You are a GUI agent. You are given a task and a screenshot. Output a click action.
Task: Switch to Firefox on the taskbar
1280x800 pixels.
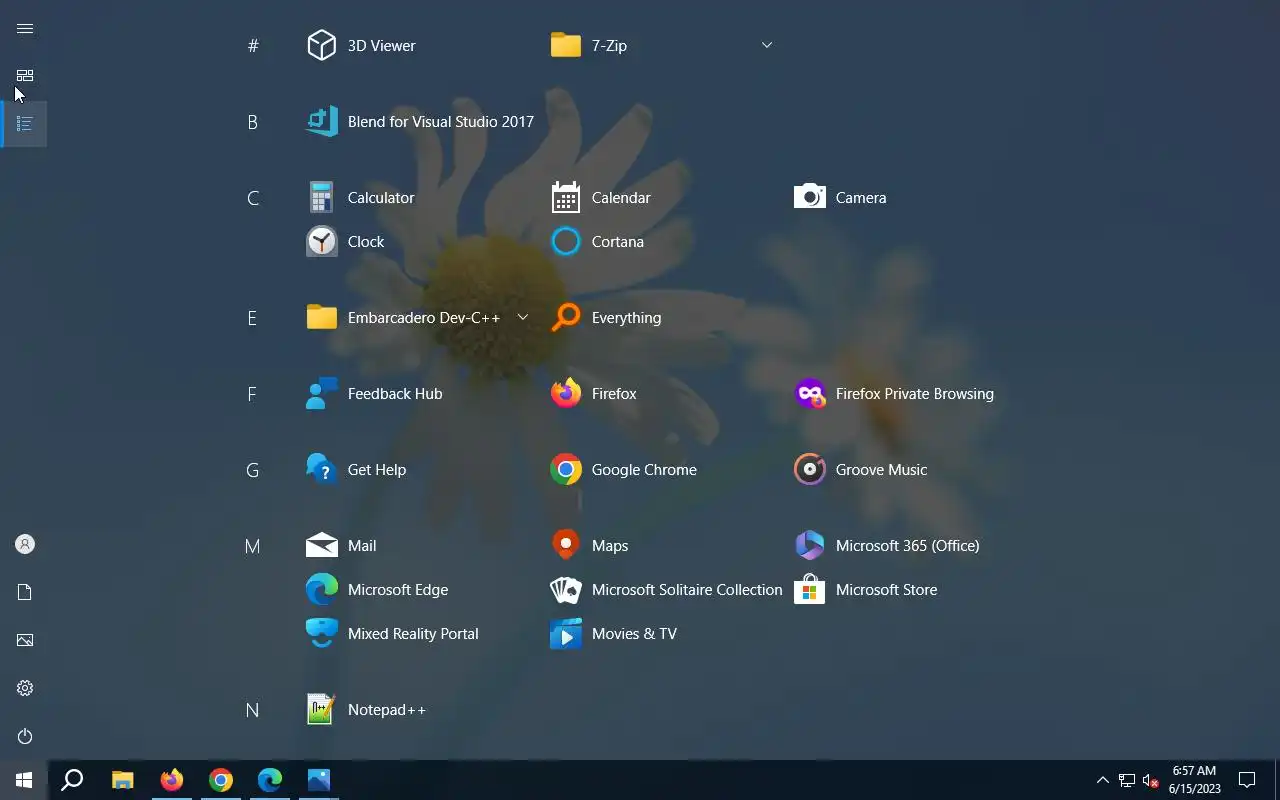(x=172, y=780)
